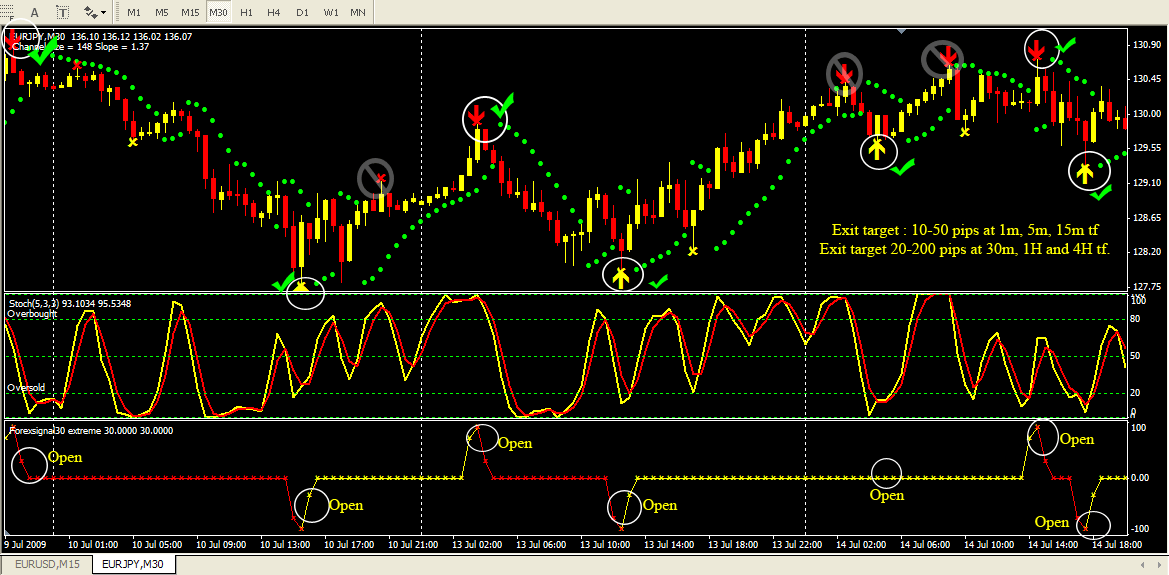
Task: Click the gray chart shift triangle marker
Action: pos(904,31)
